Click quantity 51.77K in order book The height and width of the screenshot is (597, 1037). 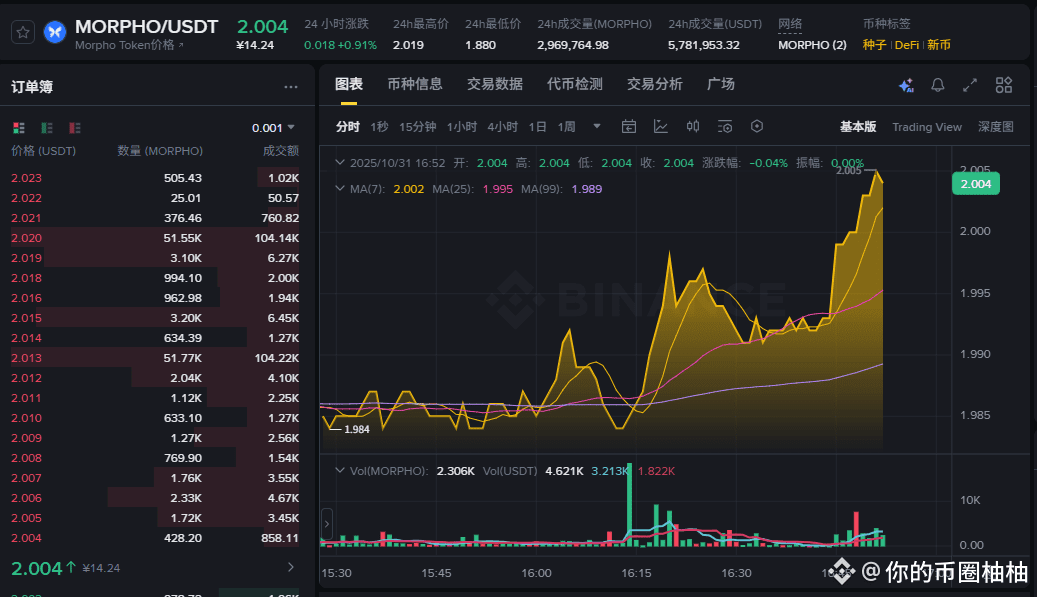tap(183, 358)
